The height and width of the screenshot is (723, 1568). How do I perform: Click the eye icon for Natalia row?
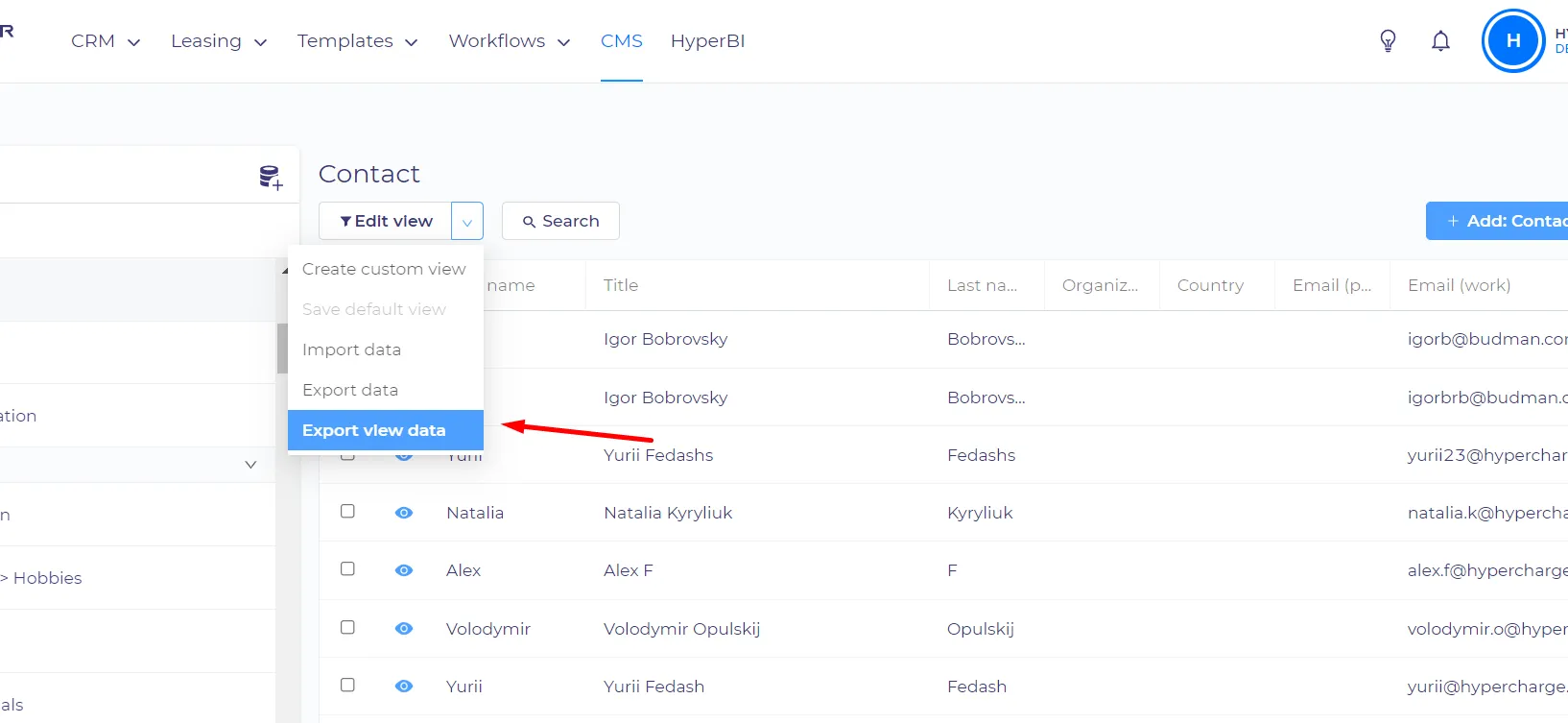(x=404, y=513)
